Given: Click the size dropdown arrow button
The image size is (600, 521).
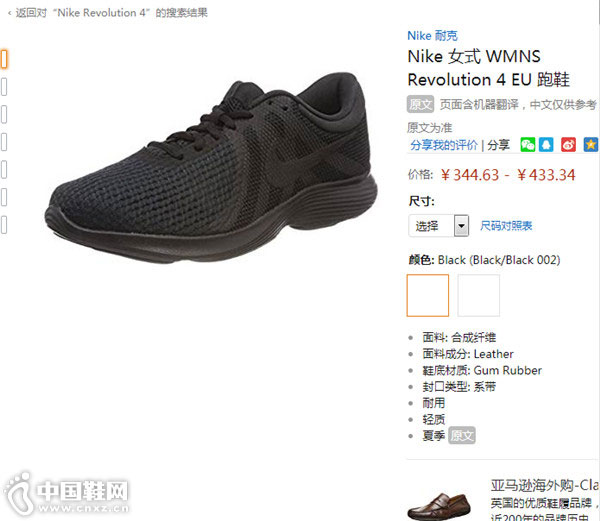Looking at the screenshot, I should pos(461,226).
